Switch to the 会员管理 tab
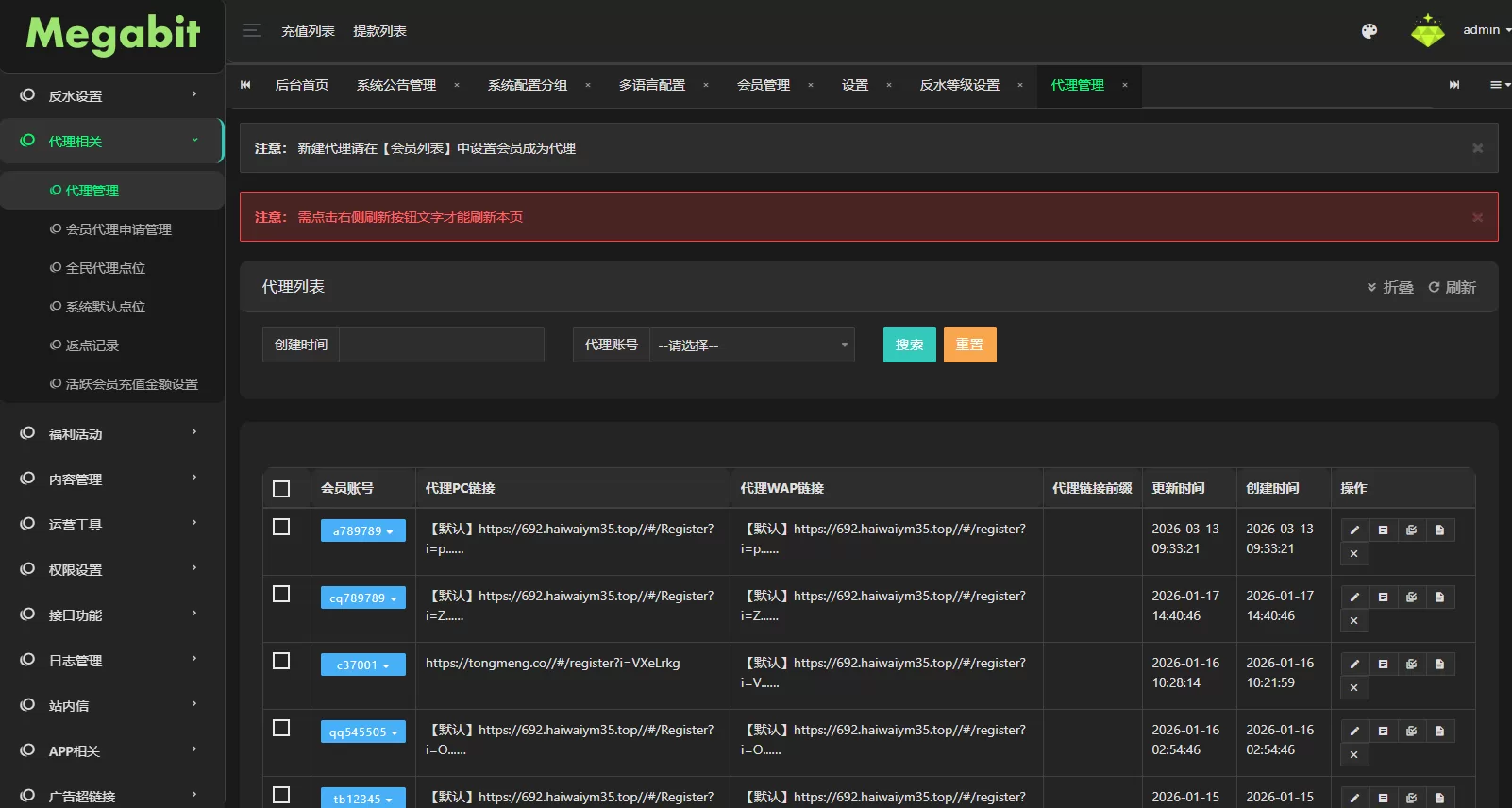The image size is (1512, 808). pyautogui.click(x=763, y=85)
